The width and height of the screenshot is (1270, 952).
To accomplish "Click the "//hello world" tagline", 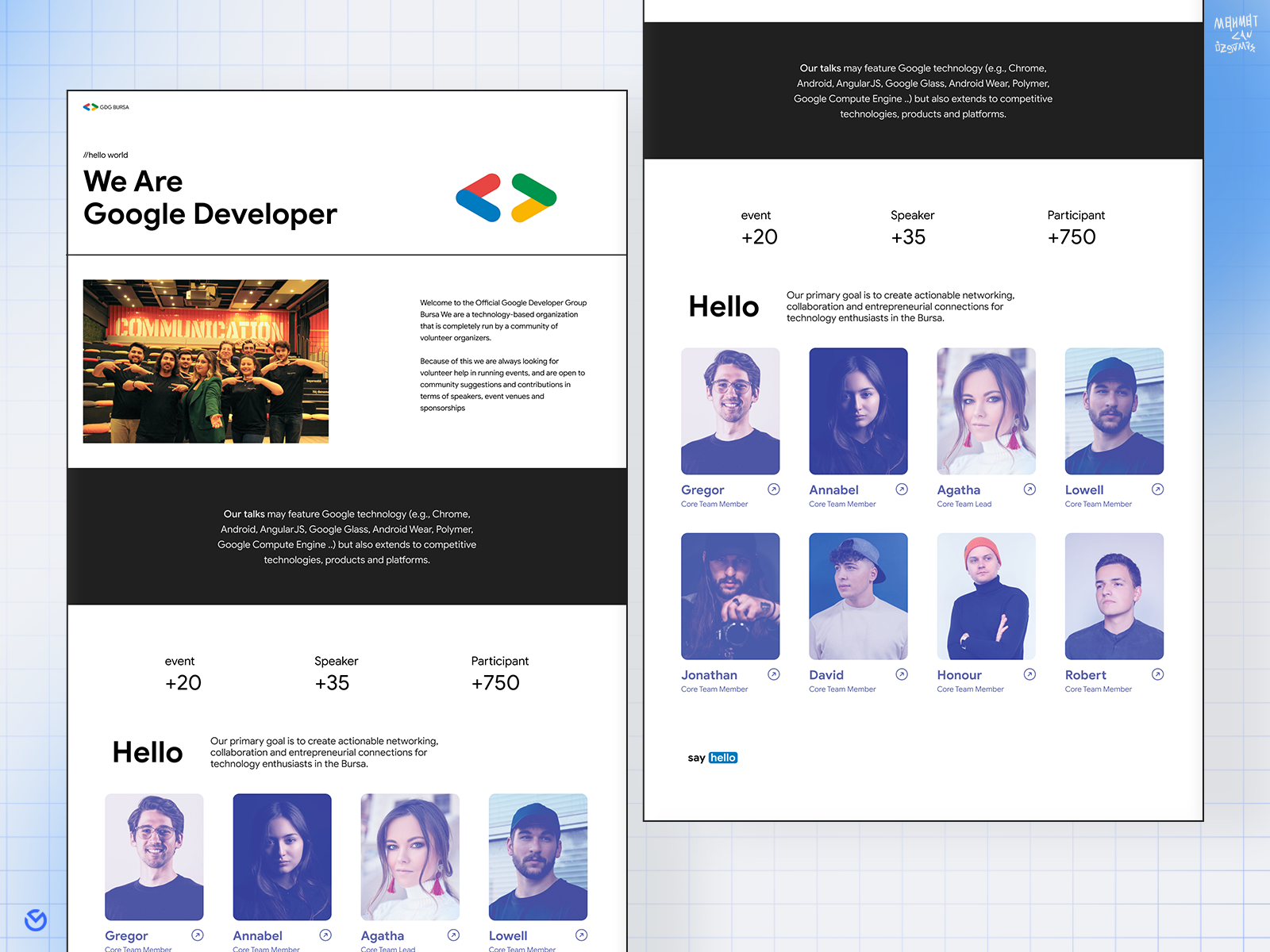I will coord(106,155).
